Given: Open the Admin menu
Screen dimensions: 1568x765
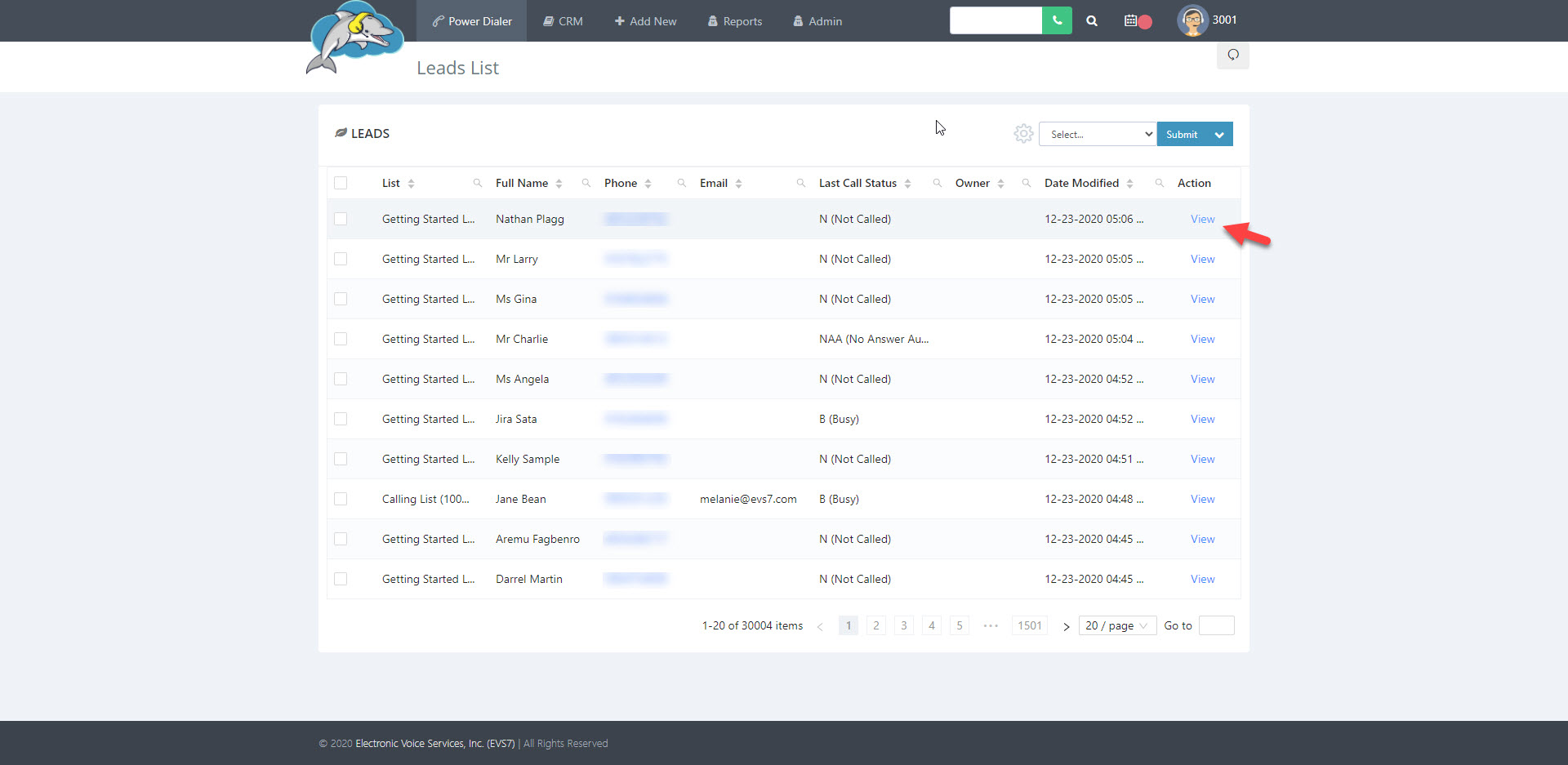Looking at the screenshot, I should click(817, 21).
